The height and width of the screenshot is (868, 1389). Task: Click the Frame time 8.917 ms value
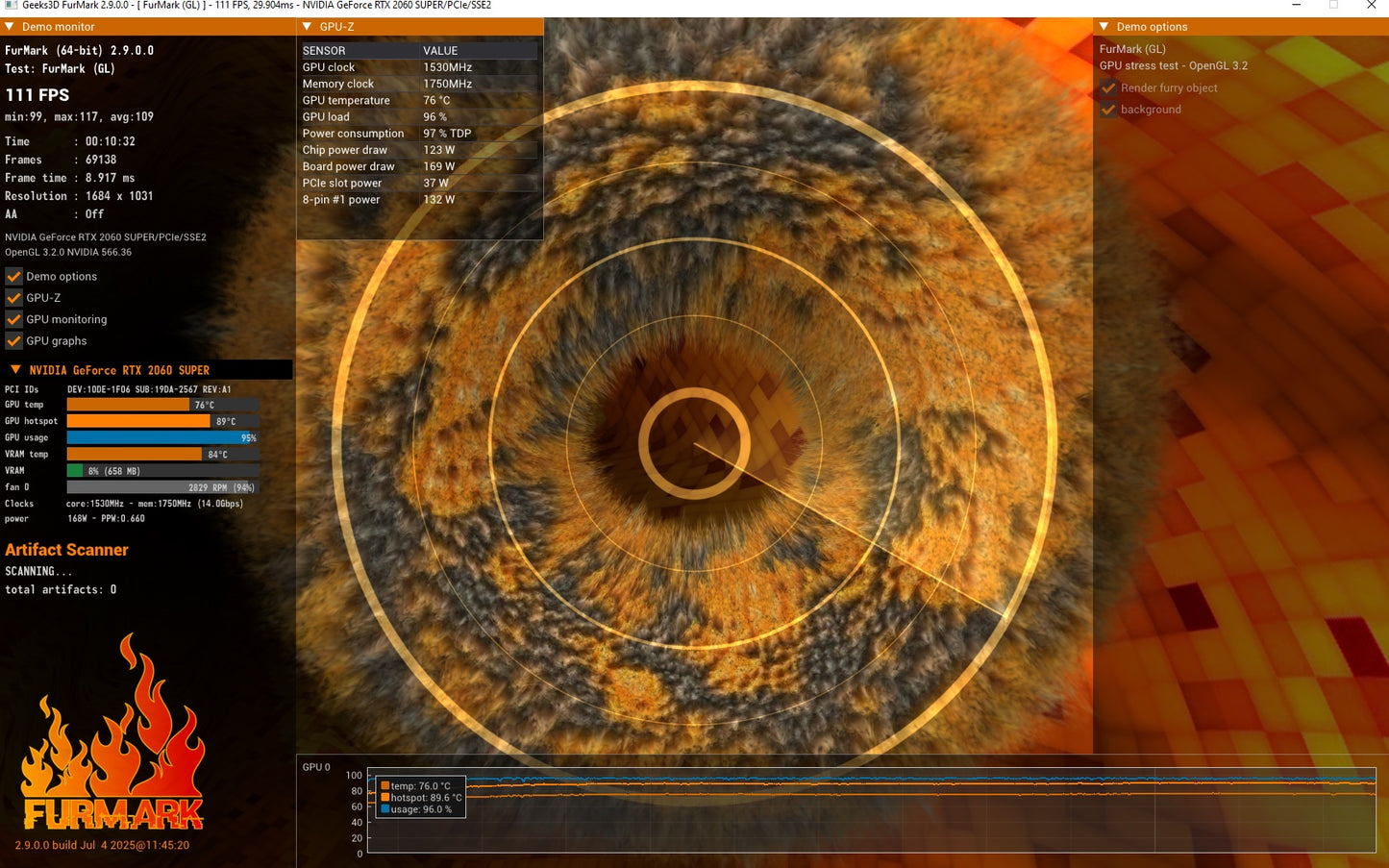[x=111, y=178]
